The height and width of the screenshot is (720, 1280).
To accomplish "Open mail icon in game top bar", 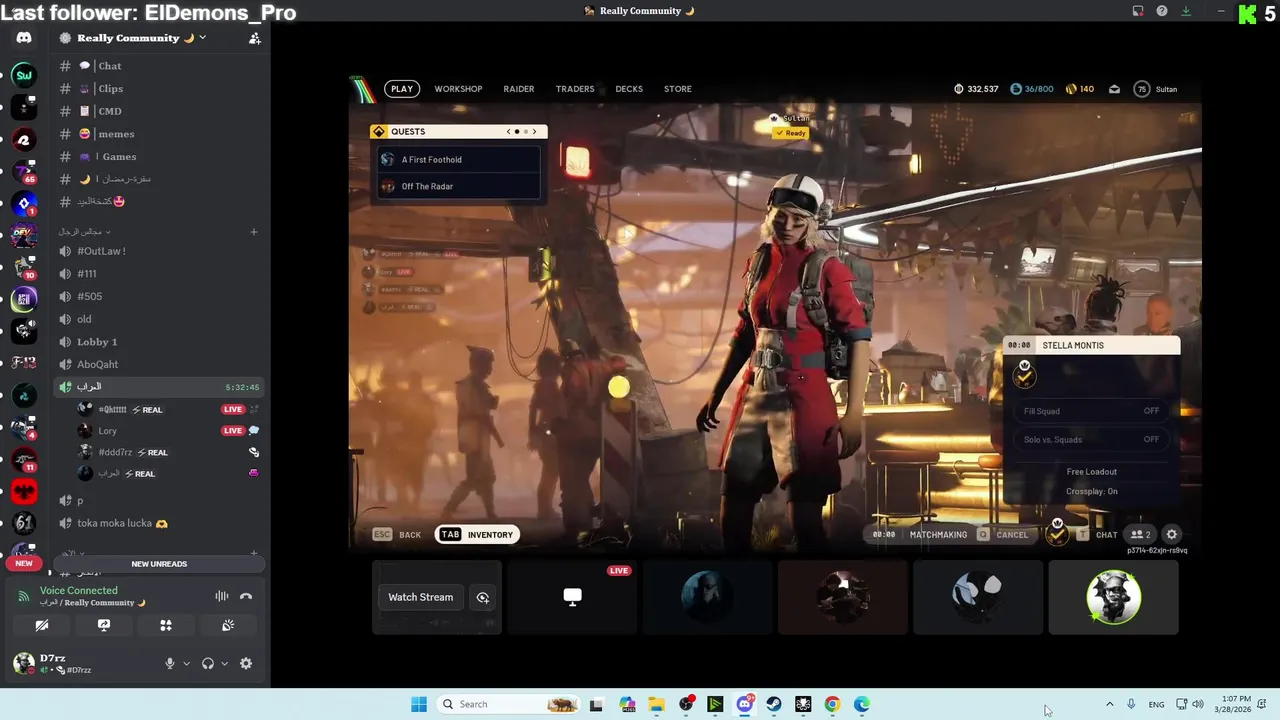I will 1114,89.
